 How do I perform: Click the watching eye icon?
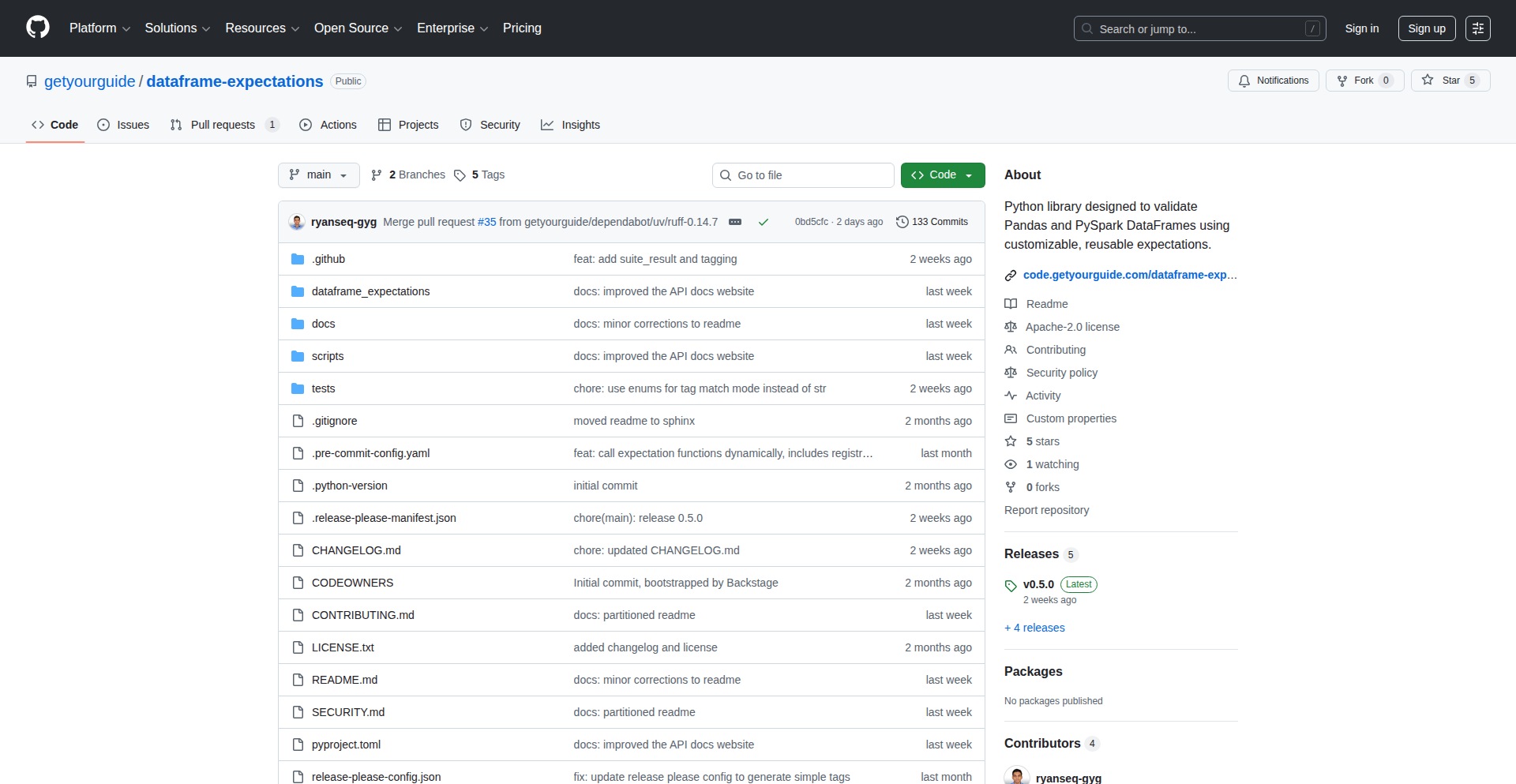point(1011,464)
